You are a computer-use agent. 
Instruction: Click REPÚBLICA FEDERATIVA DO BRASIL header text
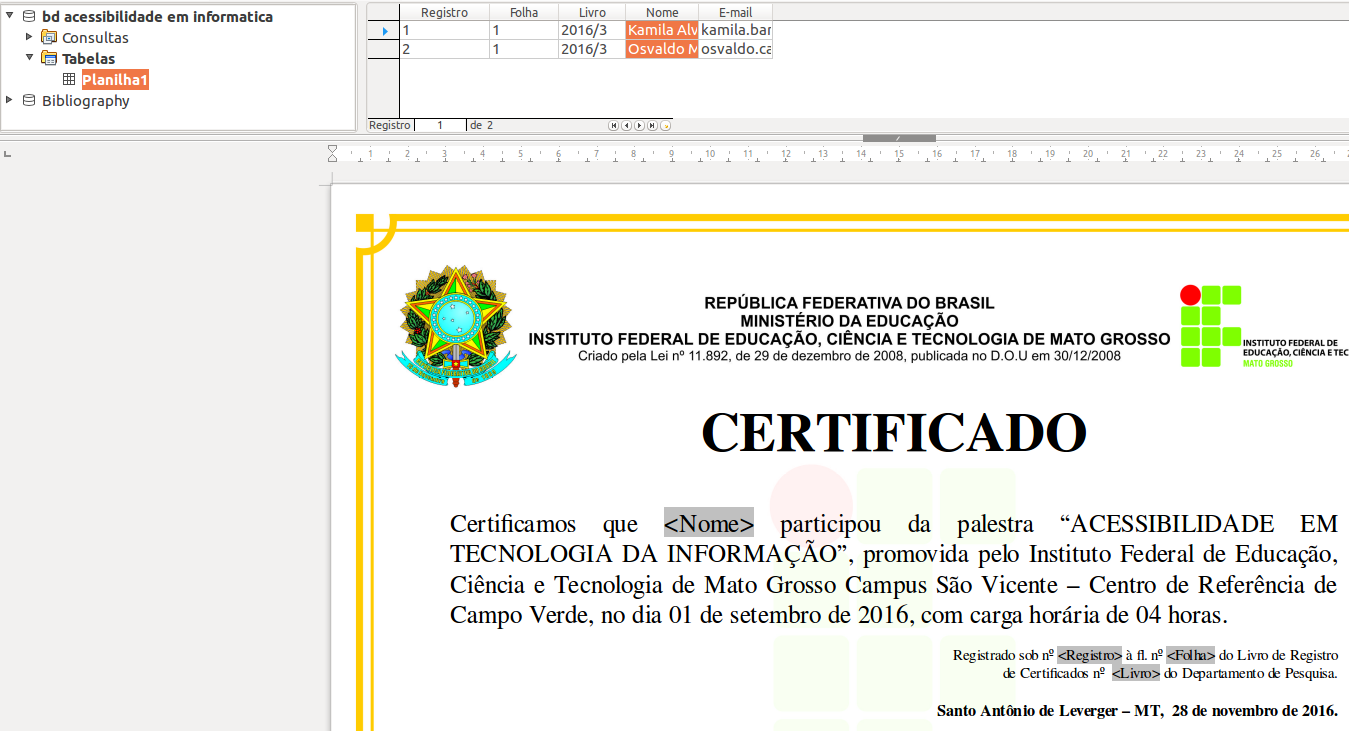tap(849, 303)
